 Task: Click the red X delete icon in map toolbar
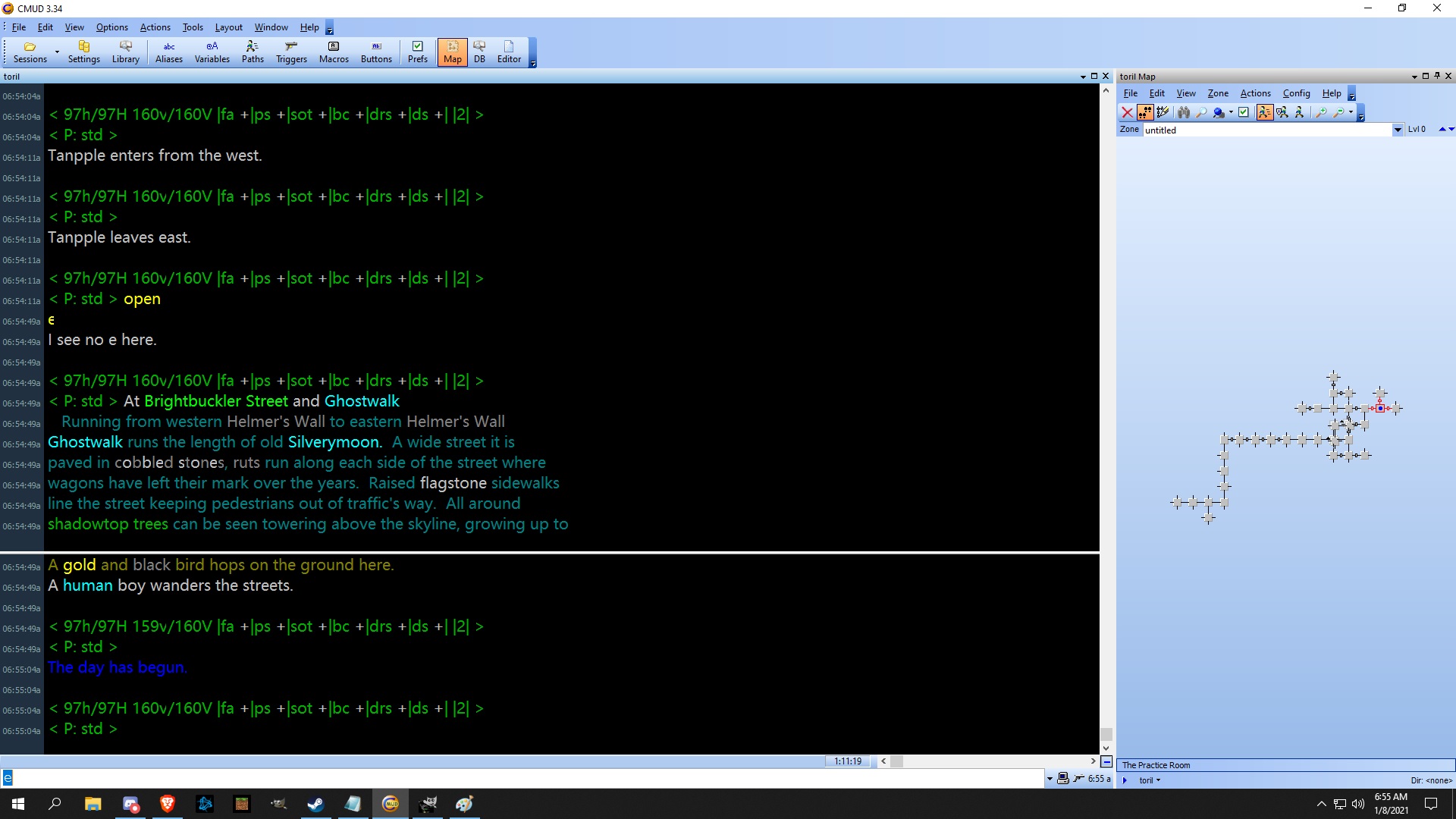point(1128,112)
